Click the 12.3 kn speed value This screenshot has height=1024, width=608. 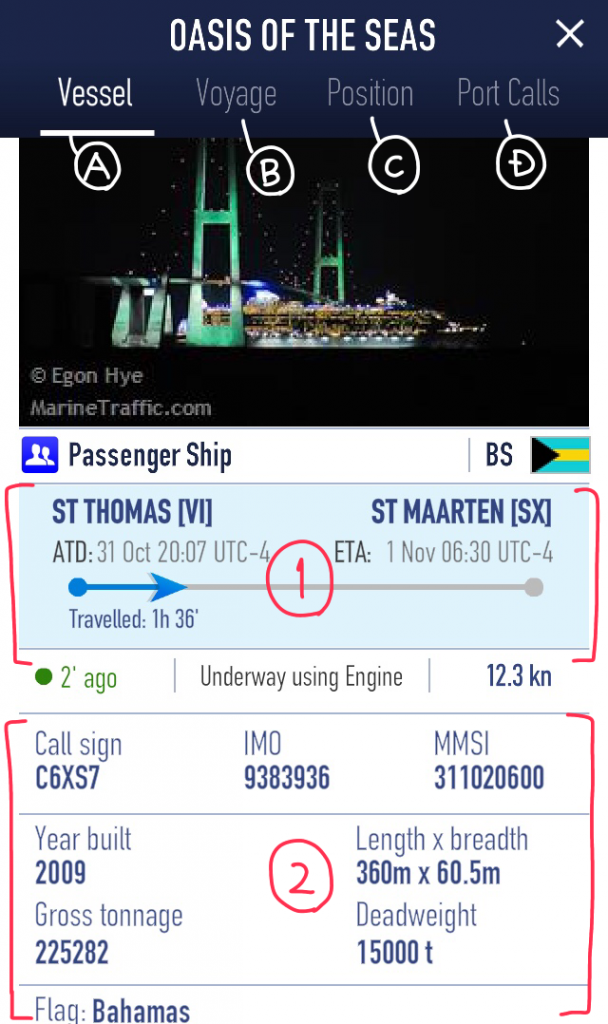(519, 676)
